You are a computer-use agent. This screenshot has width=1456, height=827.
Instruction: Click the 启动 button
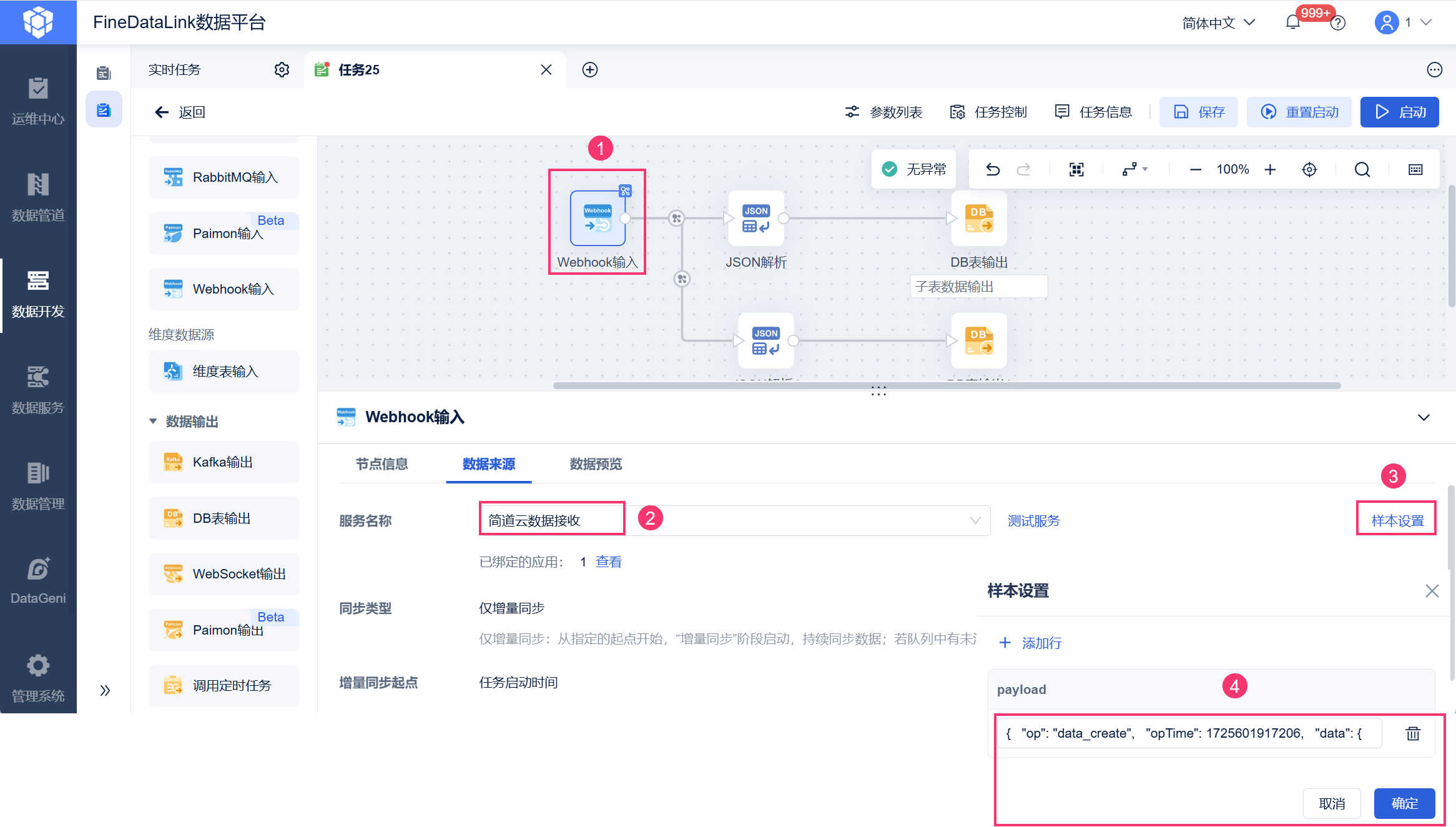click(x=1400, y=112)
